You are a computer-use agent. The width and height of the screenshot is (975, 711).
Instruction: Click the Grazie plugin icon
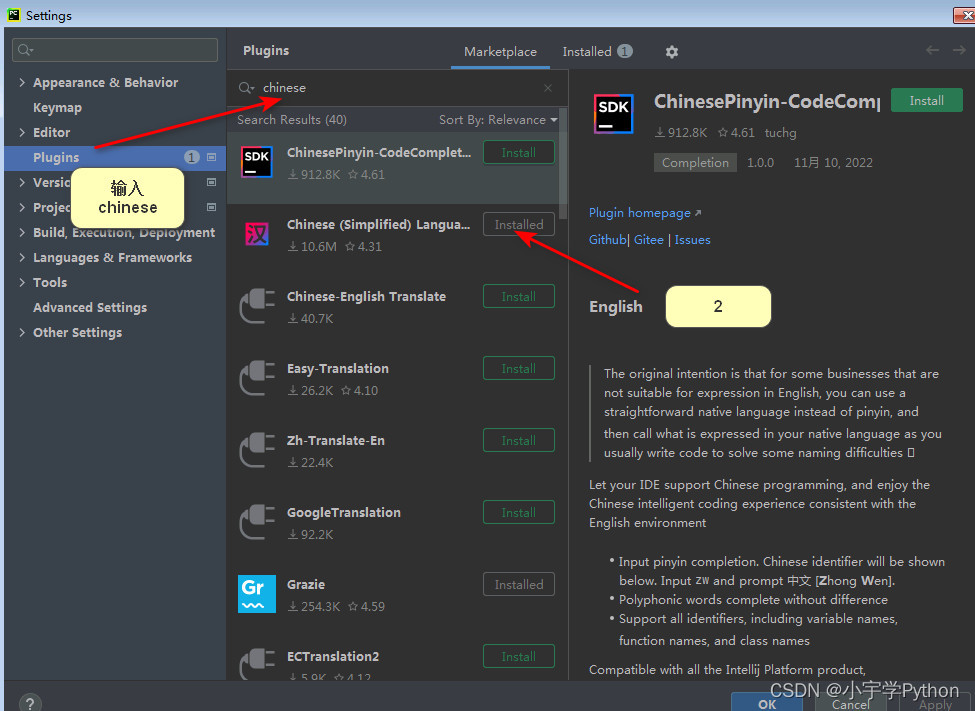(257, 594)
